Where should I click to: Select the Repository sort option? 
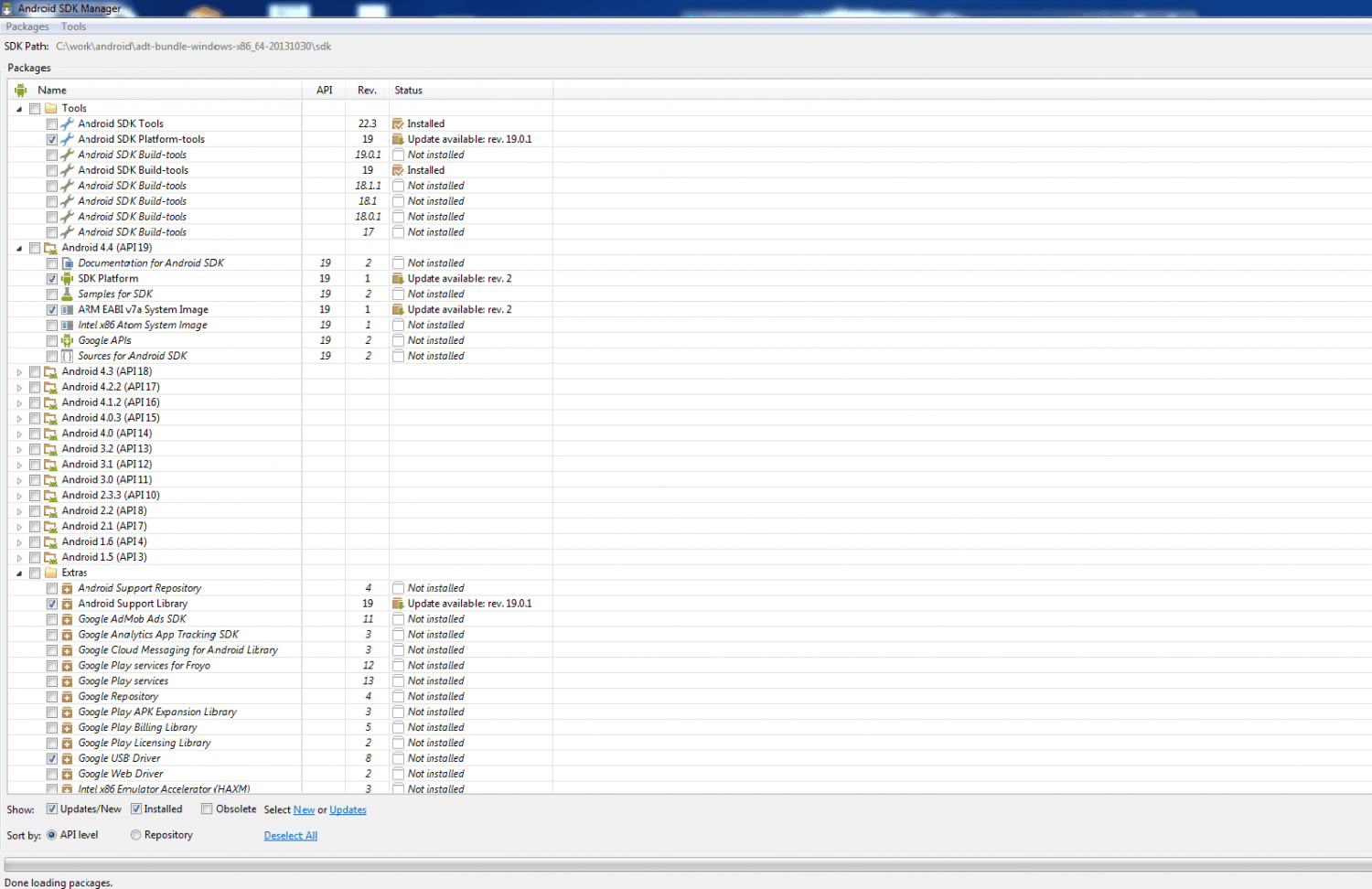[135, 835]
